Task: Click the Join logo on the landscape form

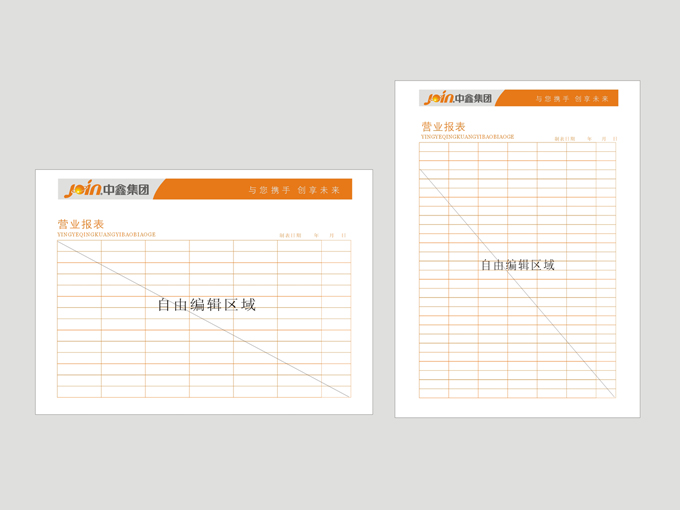Action: 83,189
